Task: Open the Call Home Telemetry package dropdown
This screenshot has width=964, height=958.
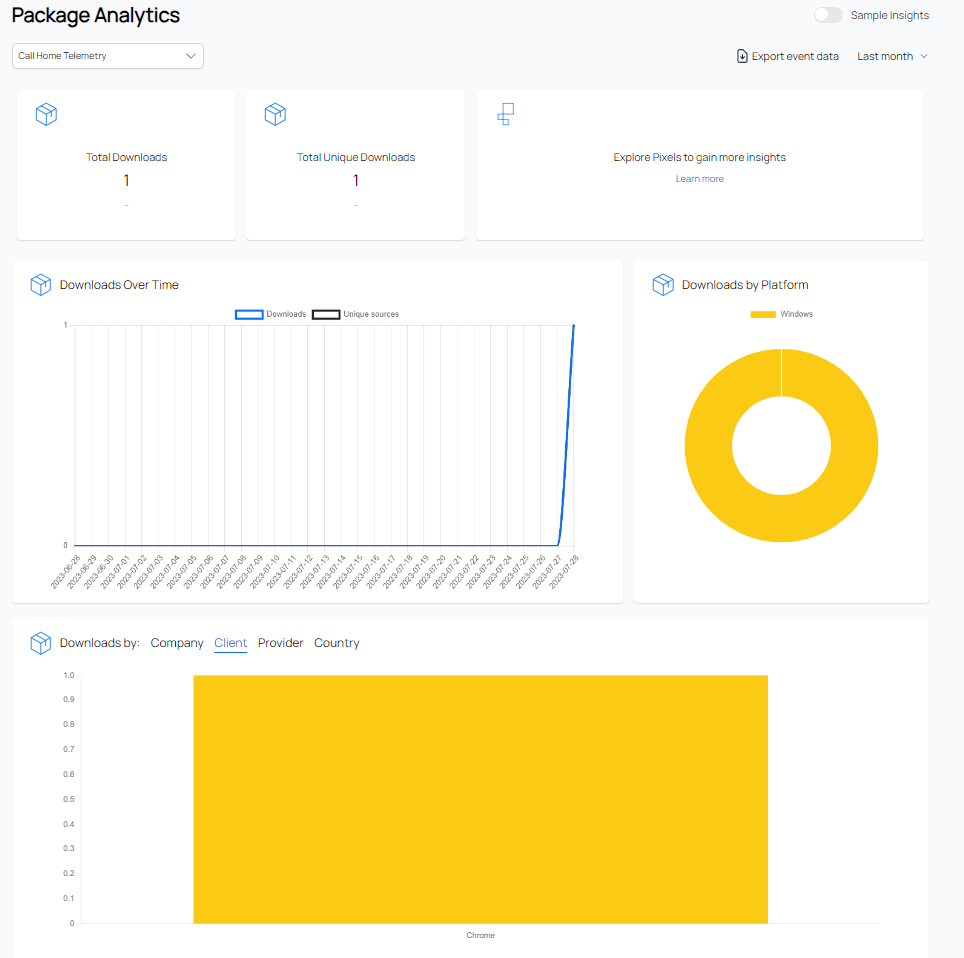Action: tap(108, 56)
